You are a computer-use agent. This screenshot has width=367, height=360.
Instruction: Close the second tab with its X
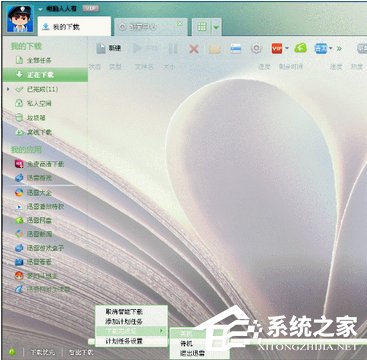click(179, 23)
